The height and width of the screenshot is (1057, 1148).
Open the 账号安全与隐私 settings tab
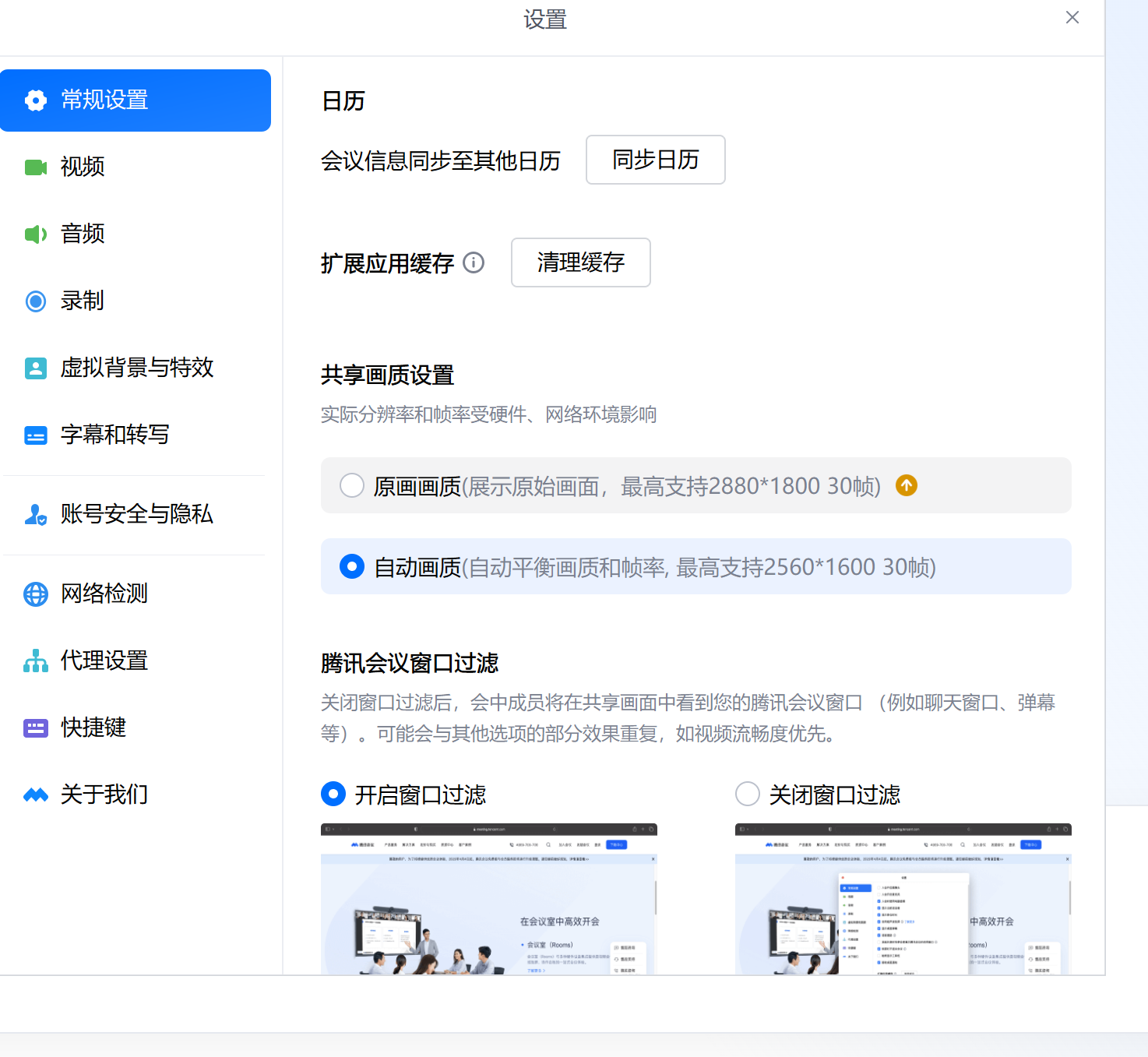coord(136,514)
